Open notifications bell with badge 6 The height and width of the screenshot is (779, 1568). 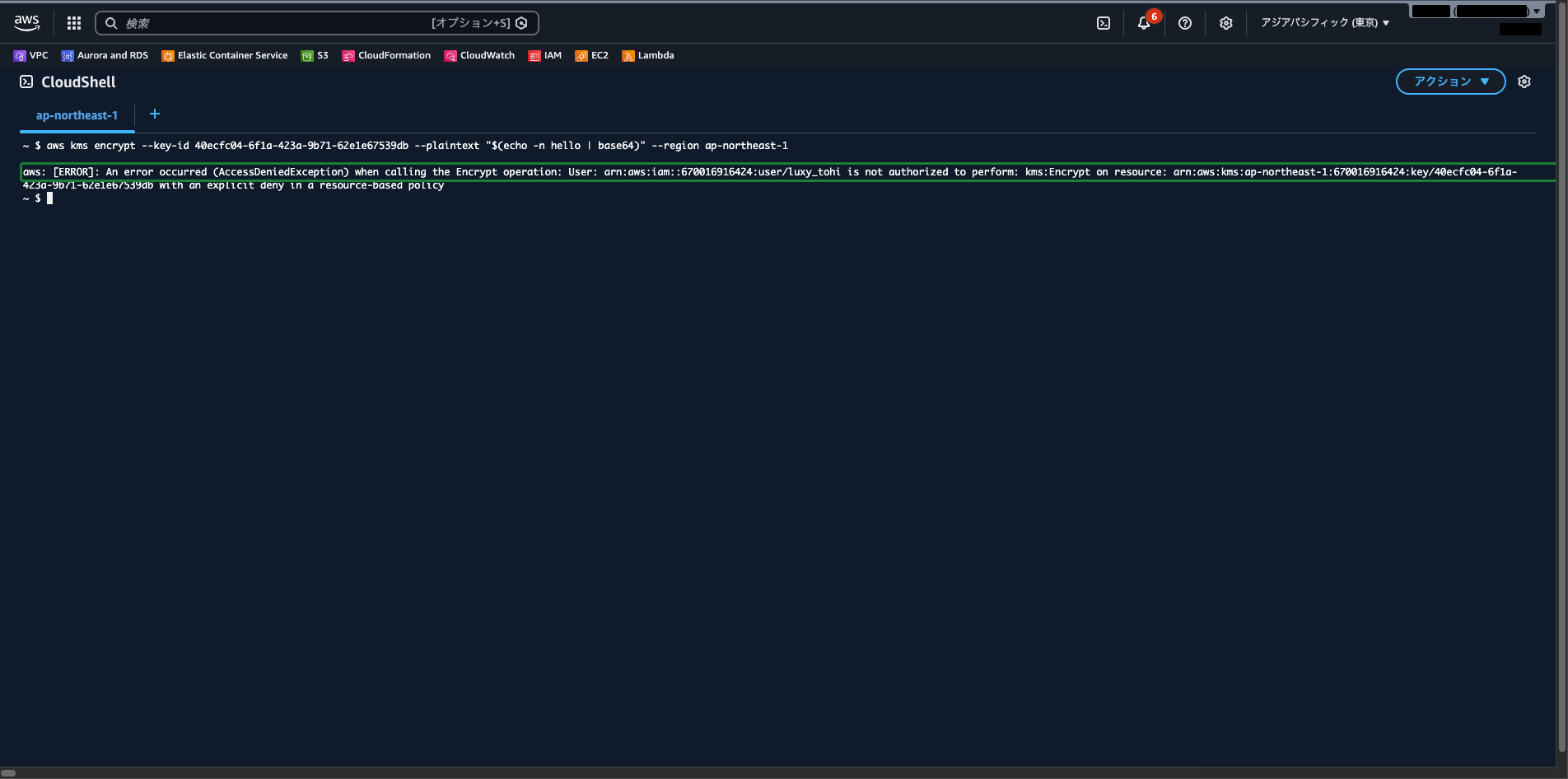(1145, 22)
